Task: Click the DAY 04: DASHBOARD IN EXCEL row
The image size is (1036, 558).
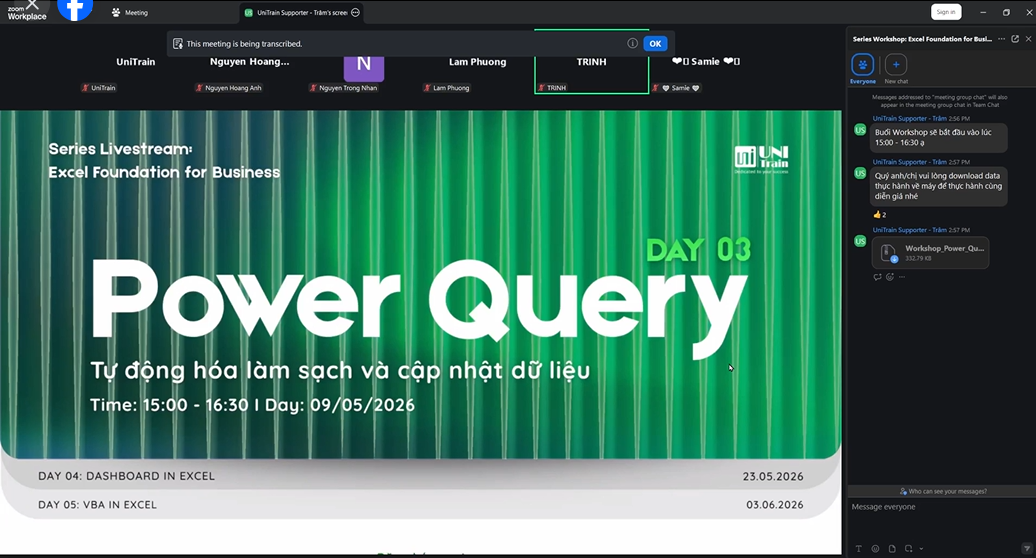Action: point(420,476)
